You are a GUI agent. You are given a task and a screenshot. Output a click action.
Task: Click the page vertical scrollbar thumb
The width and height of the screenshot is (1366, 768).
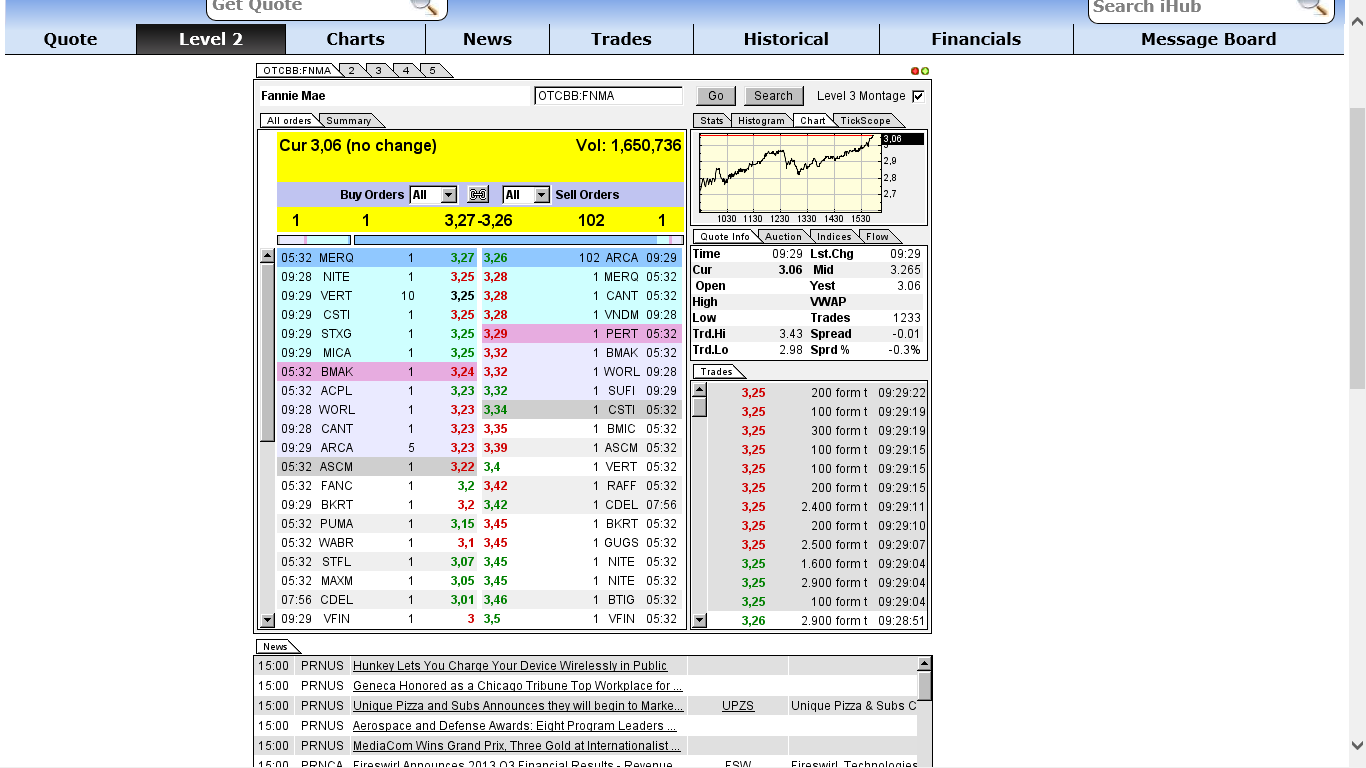(1357, 248)
